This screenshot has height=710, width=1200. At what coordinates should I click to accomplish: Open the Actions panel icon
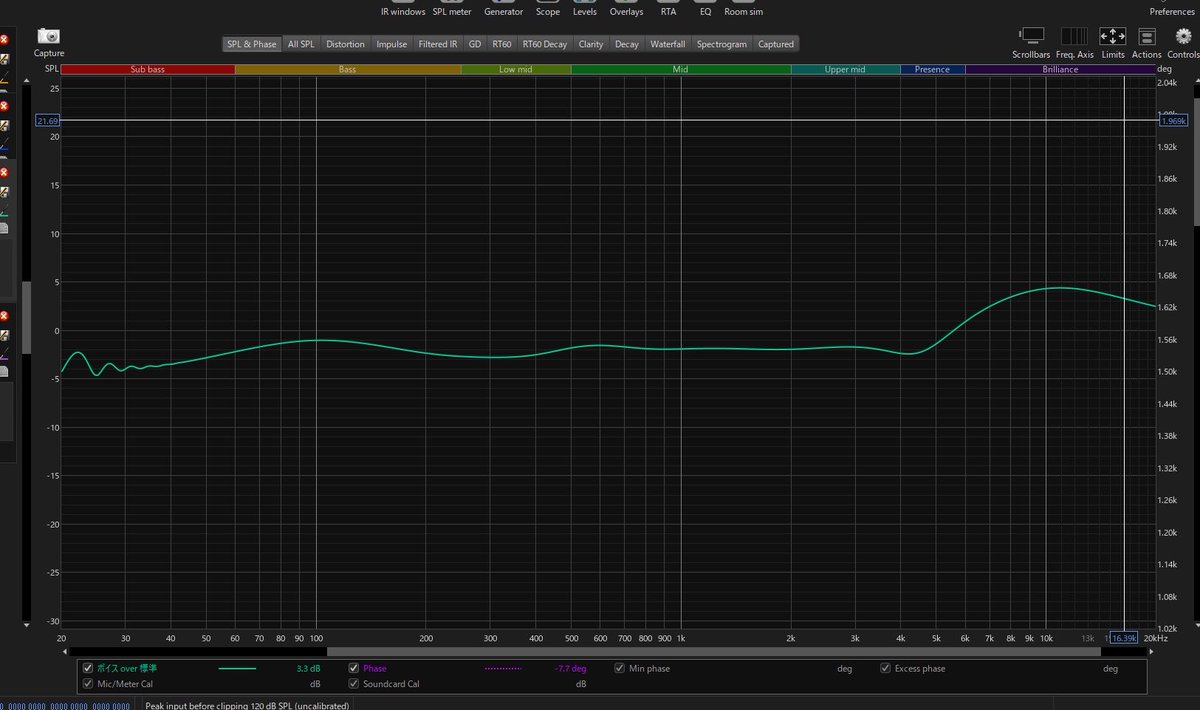click(x=1146, y=36)
